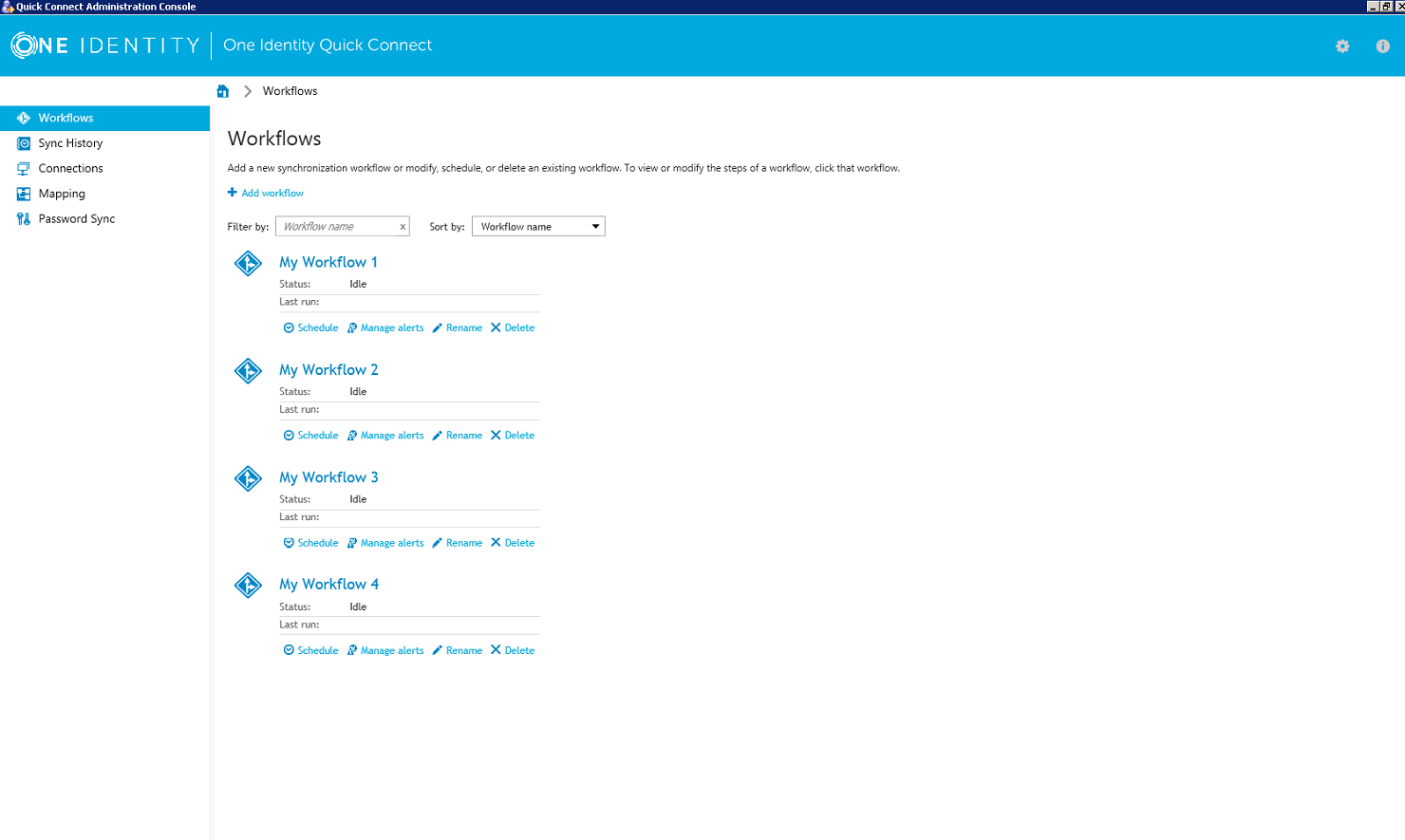Click the plus icon for Add workflow
The width and height of the screenshot is (1405, 840).
click(x=233, y=193)
